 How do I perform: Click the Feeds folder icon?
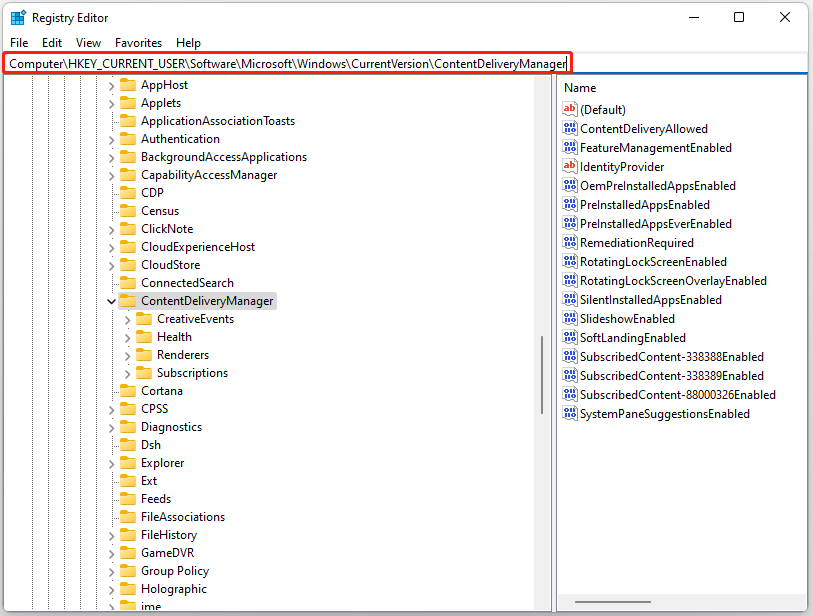click(128, 498)
